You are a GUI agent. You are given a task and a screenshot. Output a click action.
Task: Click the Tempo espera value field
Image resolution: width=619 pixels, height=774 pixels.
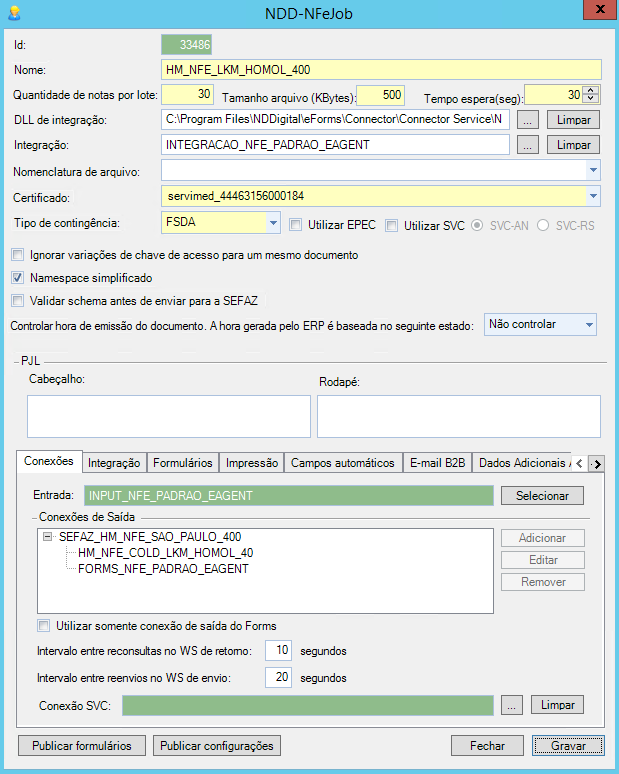pyautogui.click(x=553, y=94)
